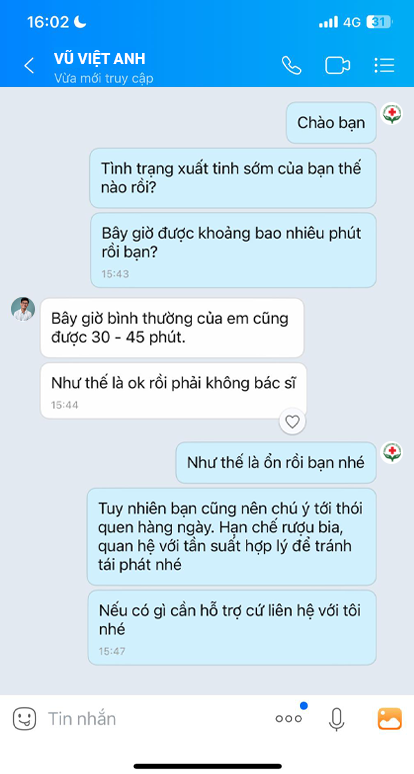Tap the 'Vừa mới truy cập' status text
Screen dimensions: 414x774
pos(104,78)
